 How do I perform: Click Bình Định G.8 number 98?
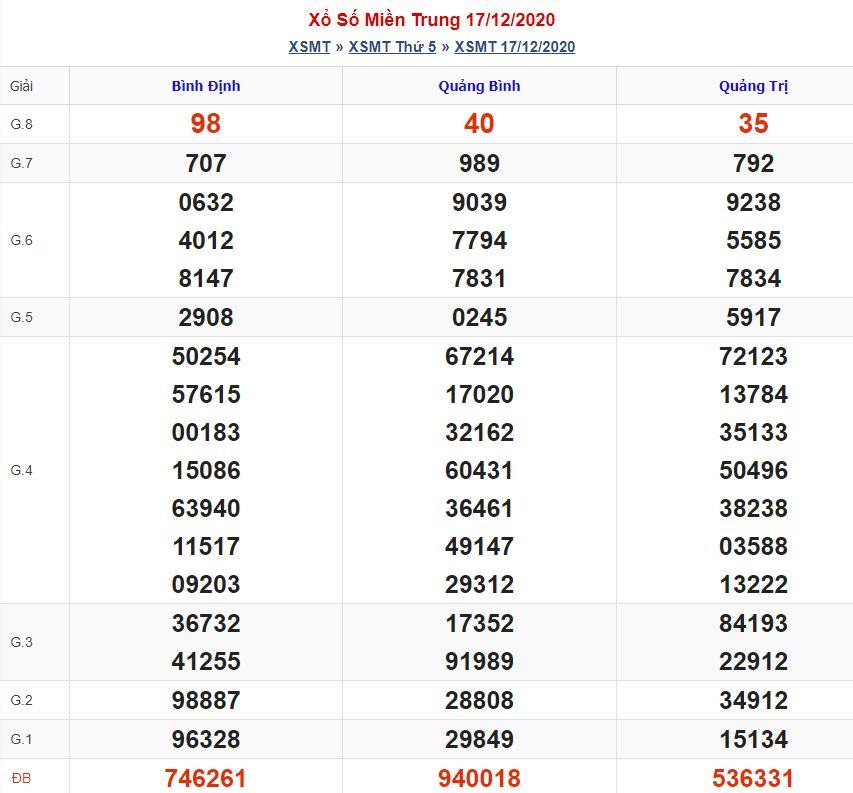206,123
